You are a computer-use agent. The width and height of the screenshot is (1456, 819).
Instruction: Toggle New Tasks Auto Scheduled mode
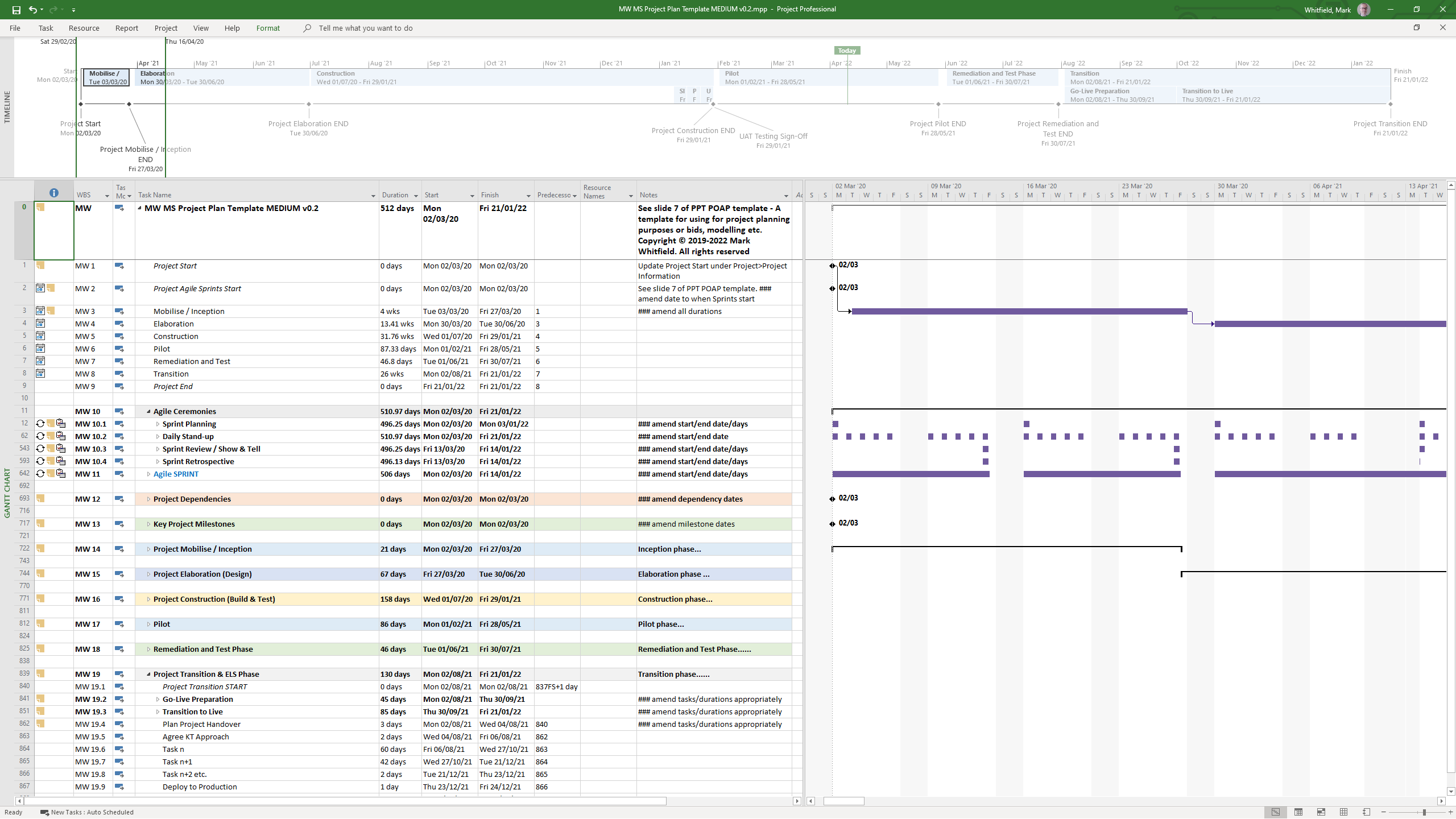87,812
